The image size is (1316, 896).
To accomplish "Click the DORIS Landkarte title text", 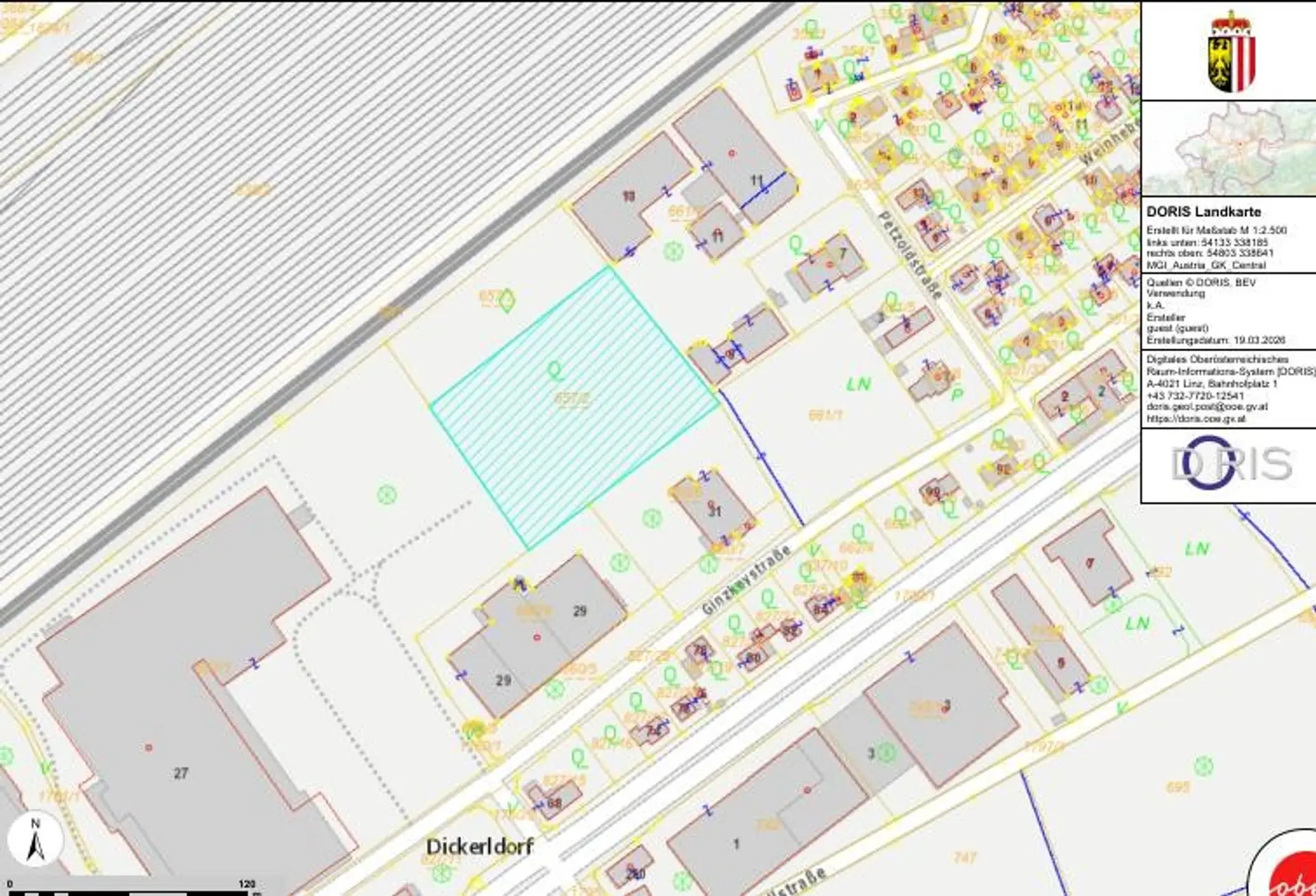I will click(x=1204, y=212).
